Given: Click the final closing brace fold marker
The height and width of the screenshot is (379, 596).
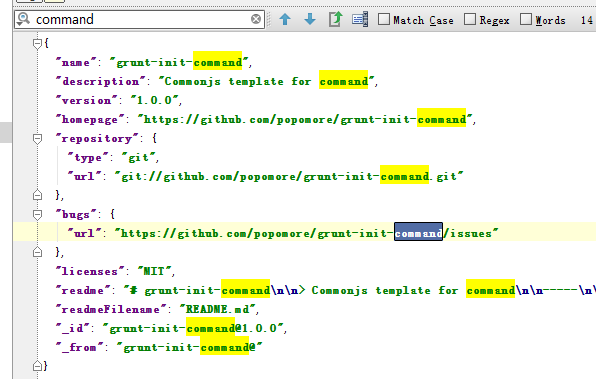Looking at the screenshot, I should (37, 366).
